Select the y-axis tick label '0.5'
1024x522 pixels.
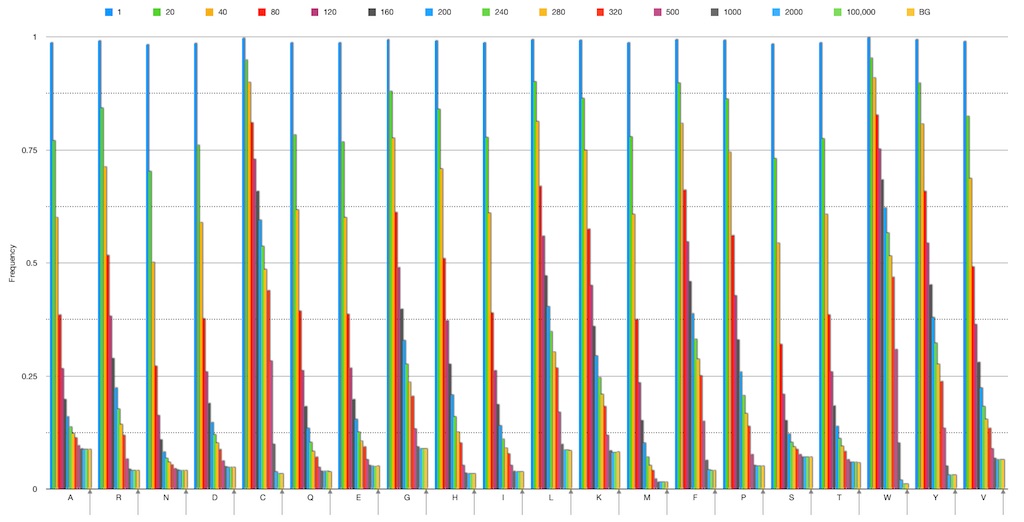coord(31,263)
